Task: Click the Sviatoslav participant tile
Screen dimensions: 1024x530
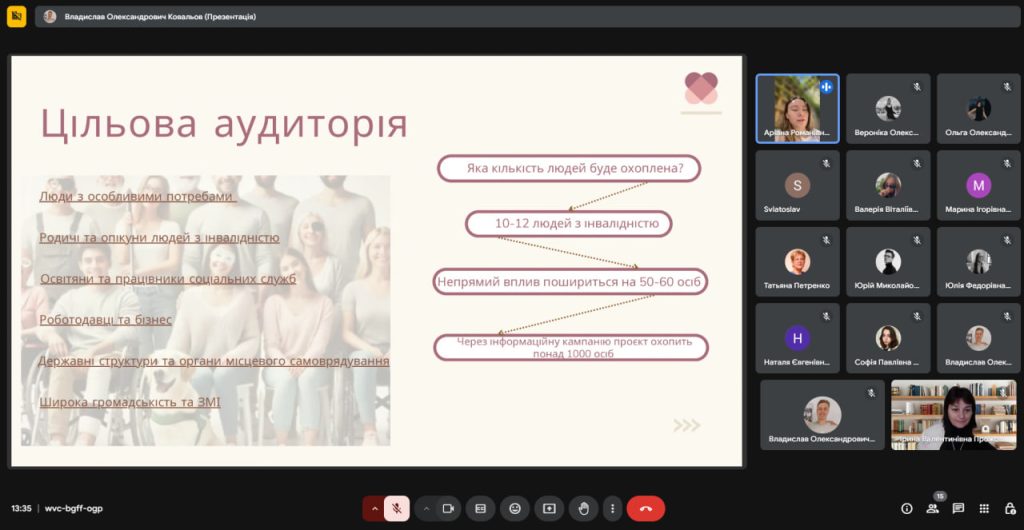Action: 797,186
